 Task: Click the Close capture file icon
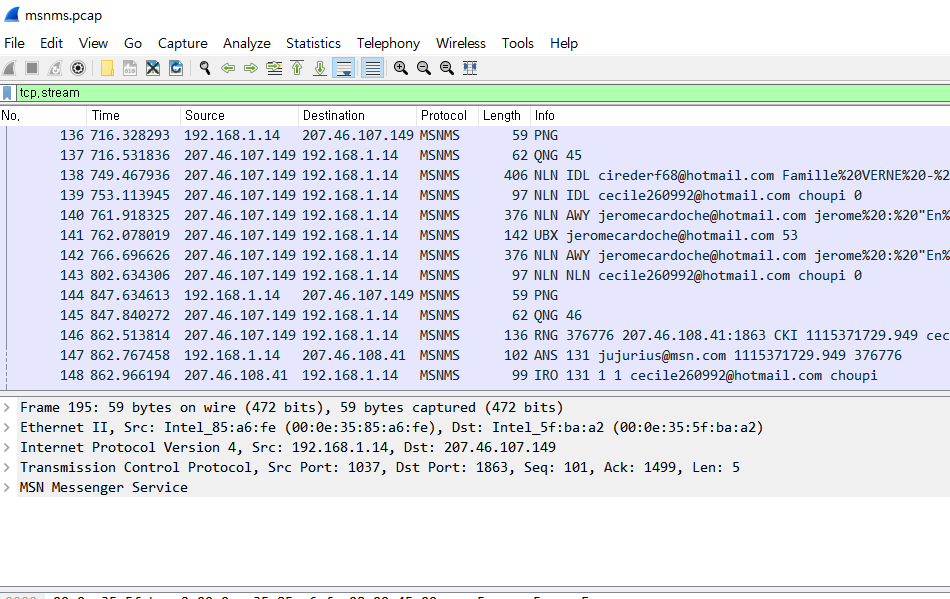(x=153, y=68)
